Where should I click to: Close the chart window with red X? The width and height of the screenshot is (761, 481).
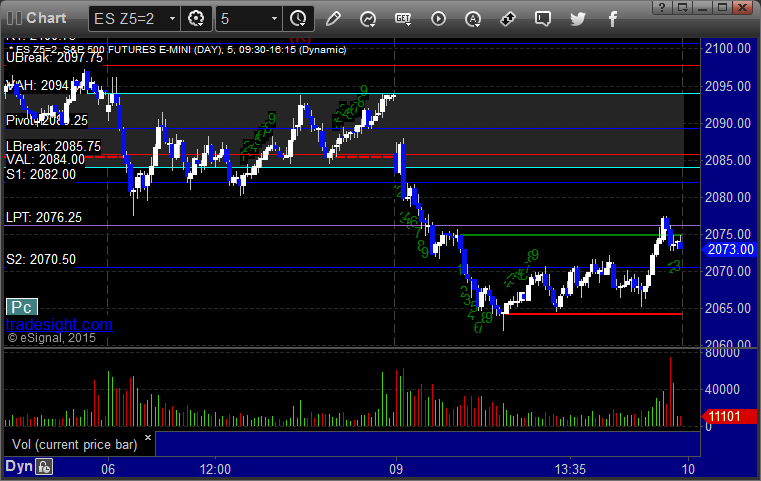[x=743, y=7]
